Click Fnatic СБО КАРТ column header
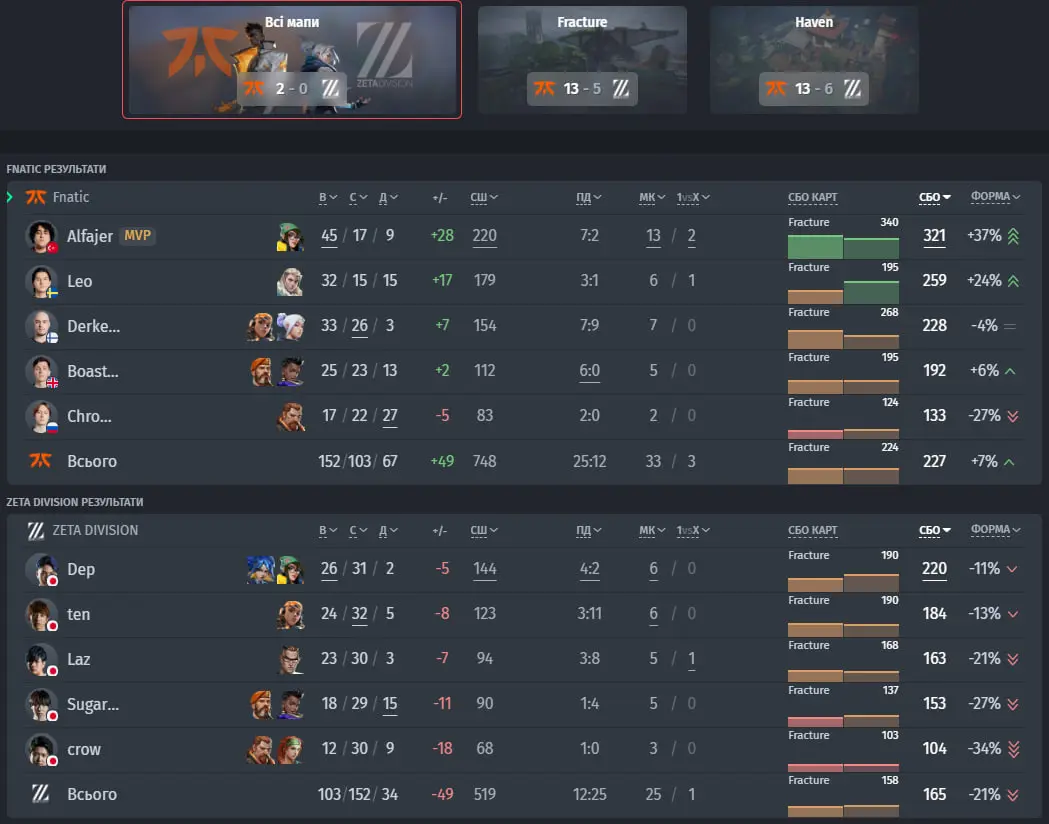 (x=812, y=197)
